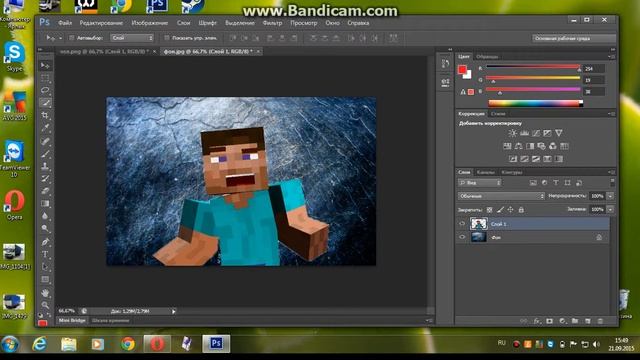
Task: Toggle lock transparent pixels
Action: (489, 210)
